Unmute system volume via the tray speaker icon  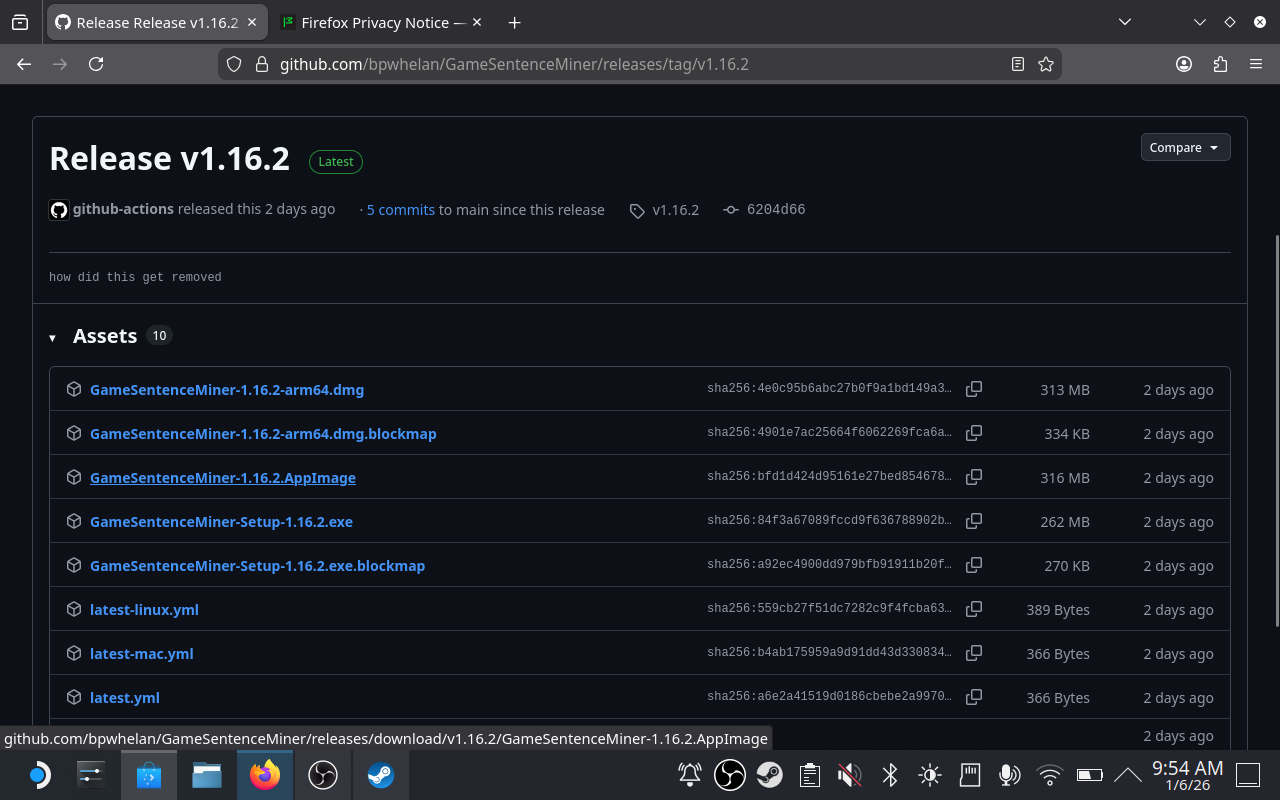tap(849, 775)
